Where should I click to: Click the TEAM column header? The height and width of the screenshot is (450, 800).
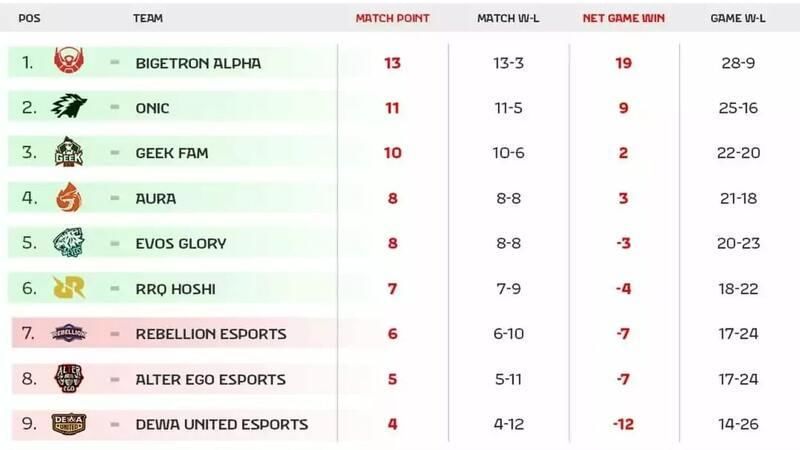147,19
